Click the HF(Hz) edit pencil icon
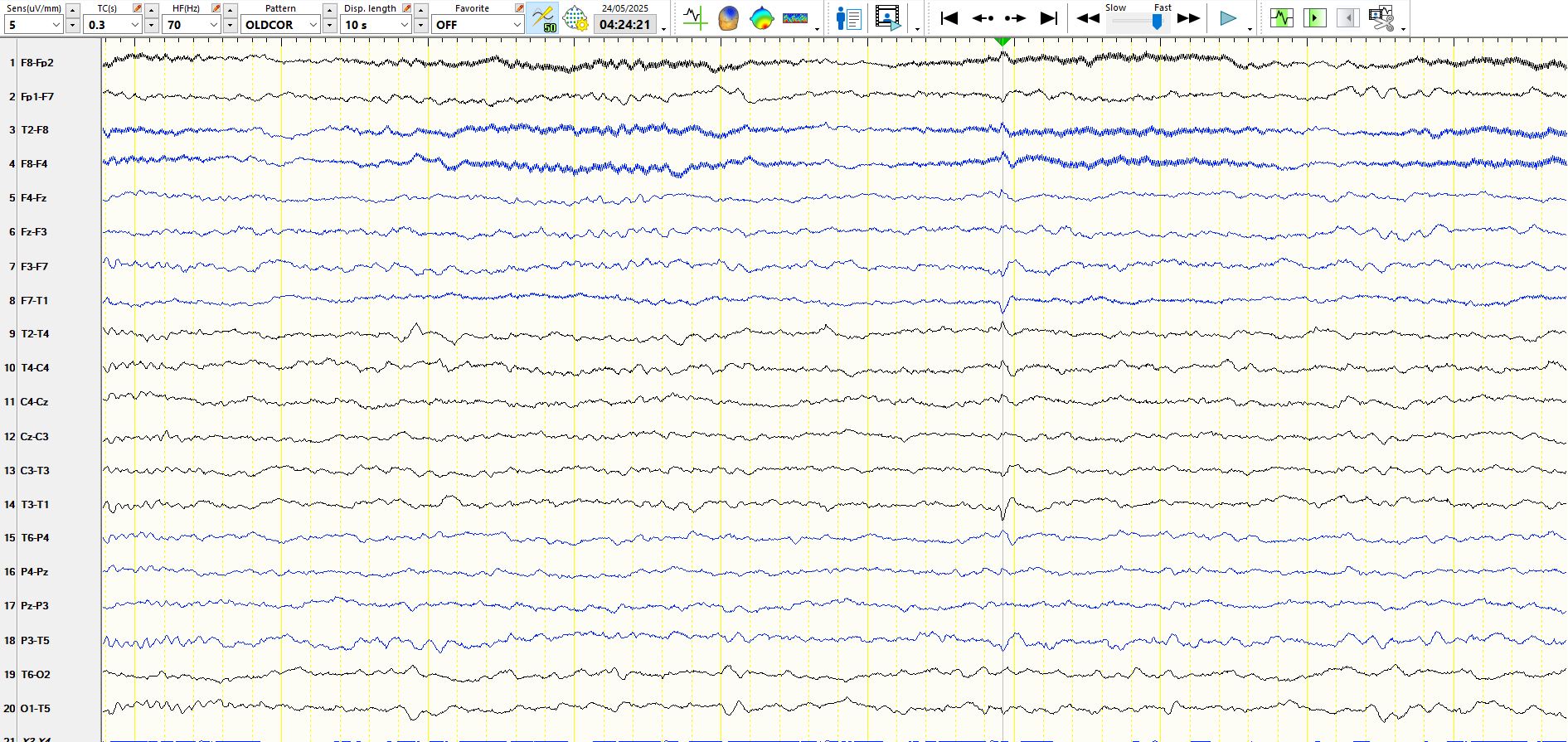Screen dimensions: 1568x742 pyautogui.click(x=216, y=8)
